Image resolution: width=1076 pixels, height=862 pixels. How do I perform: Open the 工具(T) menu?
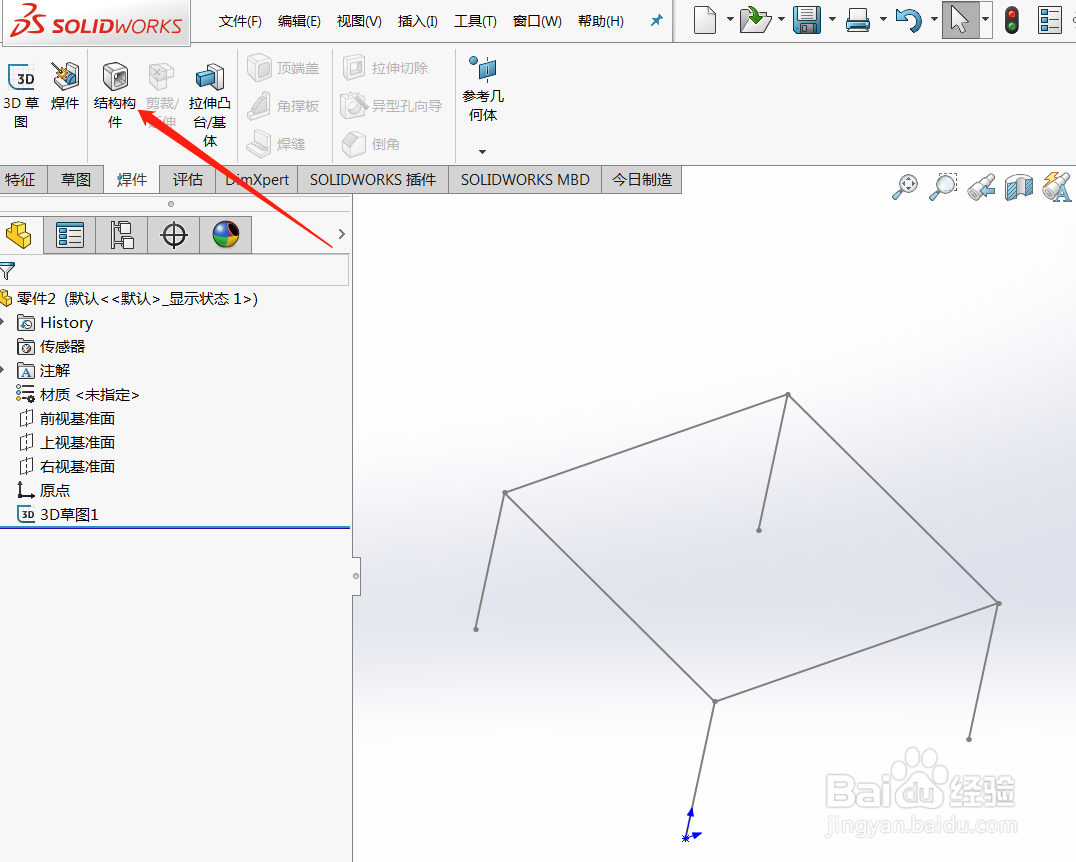click(476, 21)
